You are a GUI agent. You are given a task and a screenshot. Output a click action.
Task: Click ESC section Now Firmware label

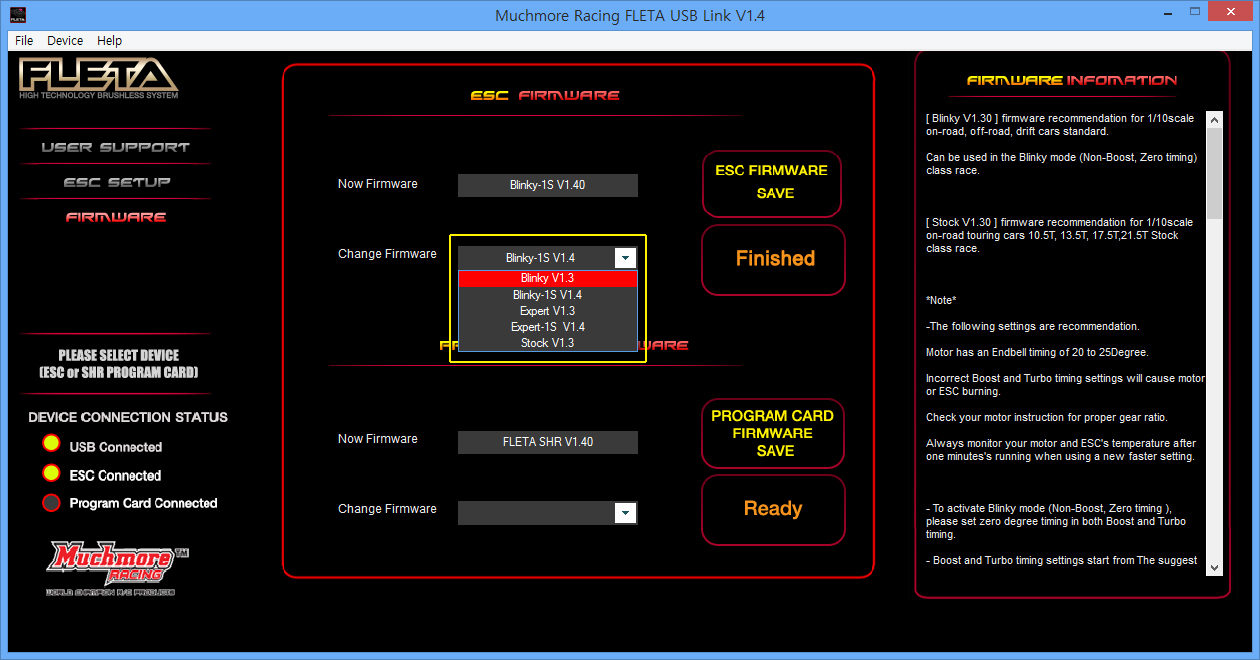click(378, 184)
